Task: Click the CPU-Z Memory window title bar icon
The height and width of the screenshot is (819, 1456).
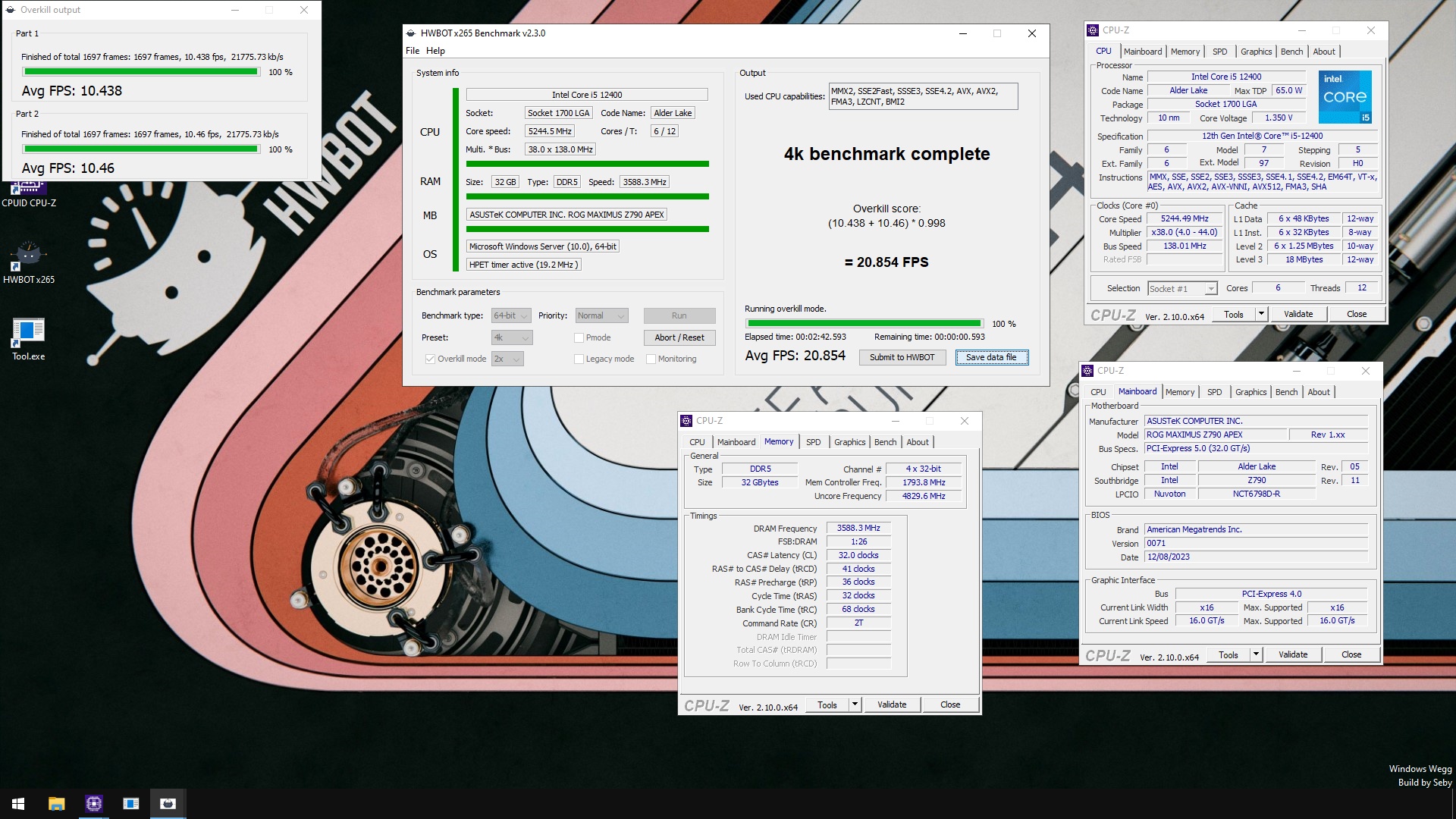Action: click(x=686, y=421)
